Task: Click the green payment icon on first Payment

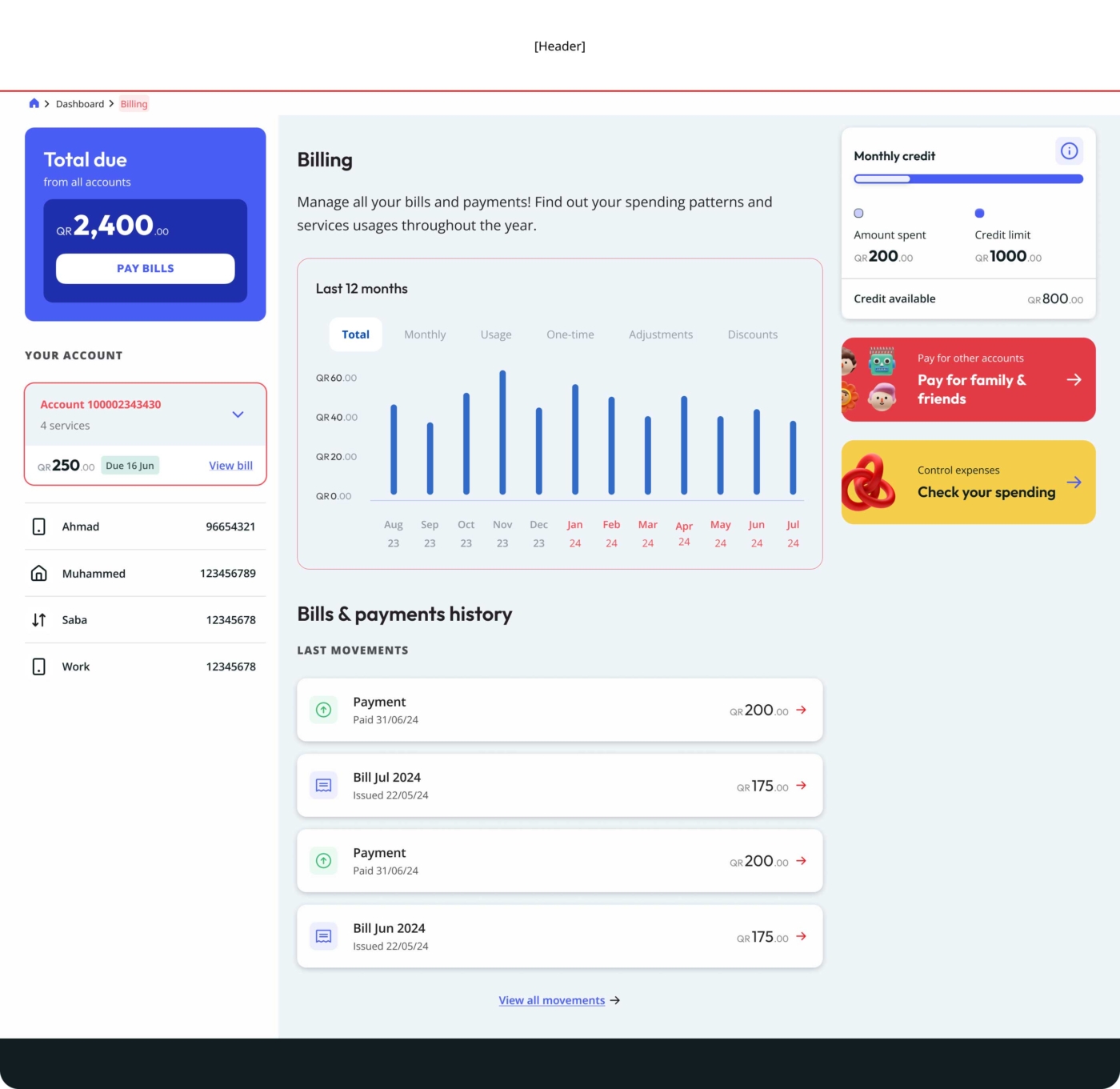Action: tap(323, 710)
